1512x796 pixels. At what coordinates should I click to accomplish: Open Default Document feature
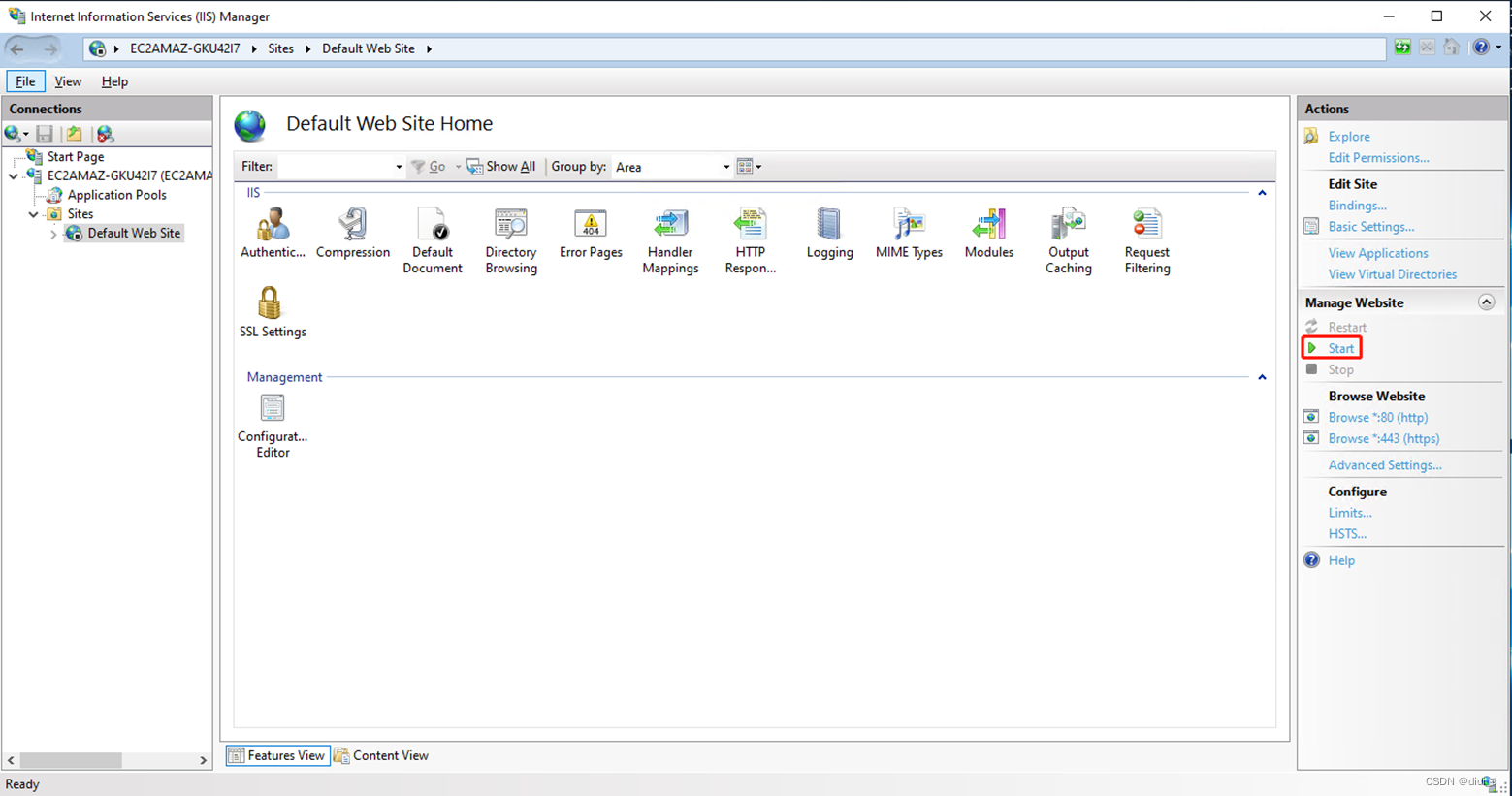(x=432, y=241)
